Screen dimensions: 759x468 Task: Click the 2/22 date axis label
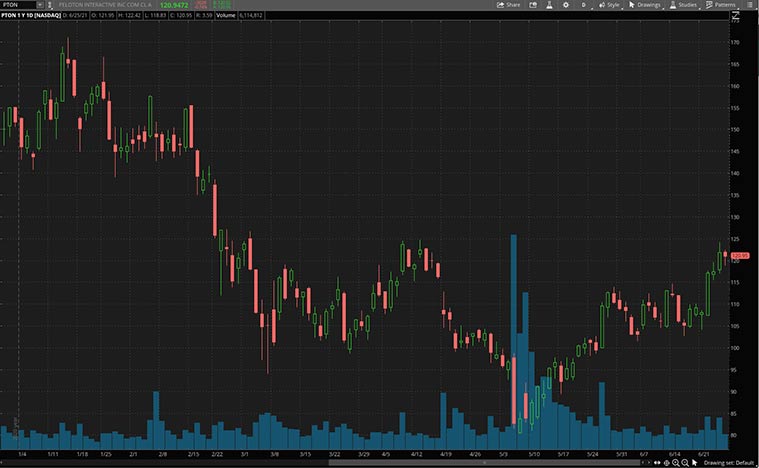[x=217, y=454]
